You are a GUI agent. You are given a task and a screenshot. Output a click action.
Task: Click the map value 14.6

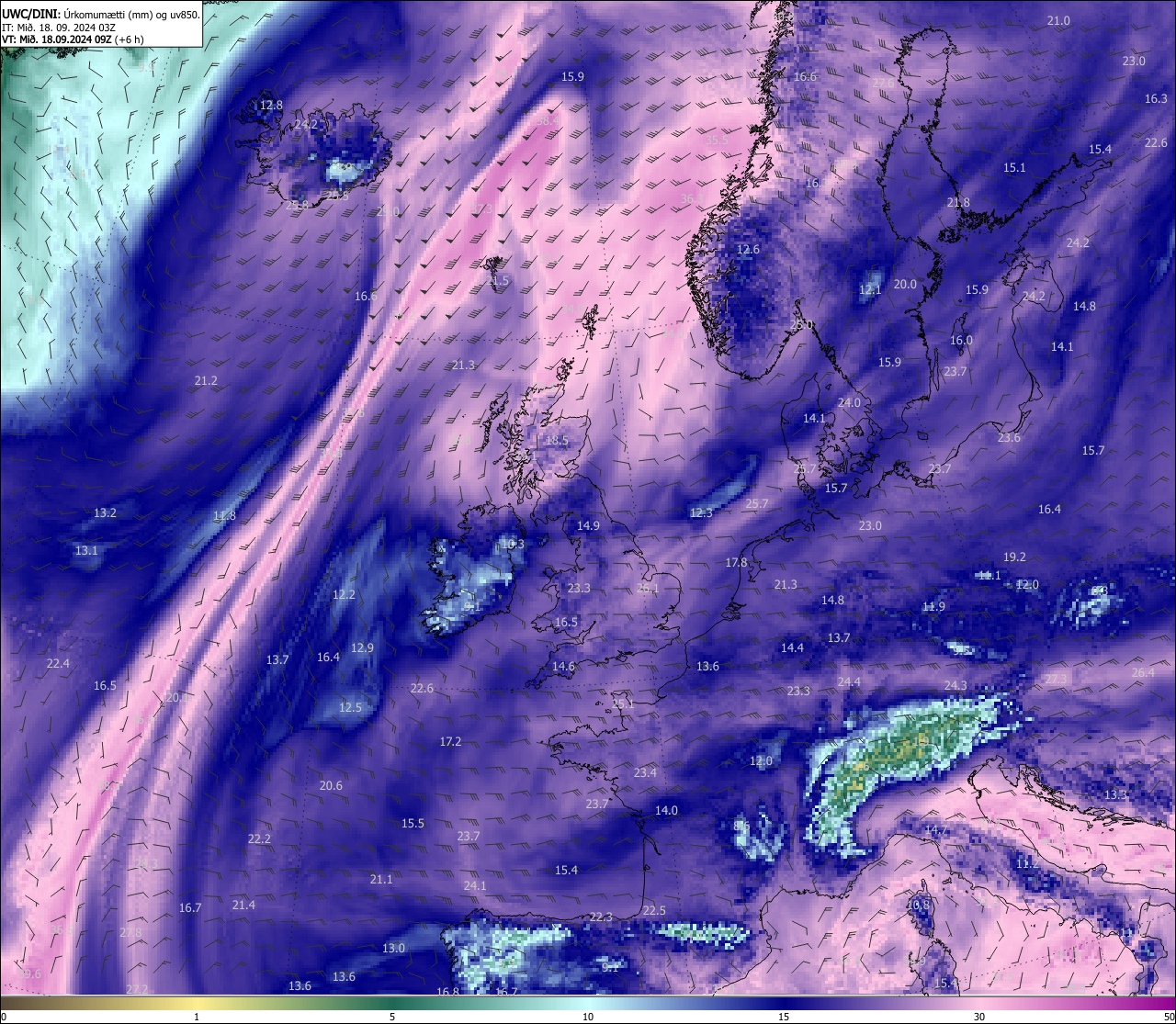[563, 667]
